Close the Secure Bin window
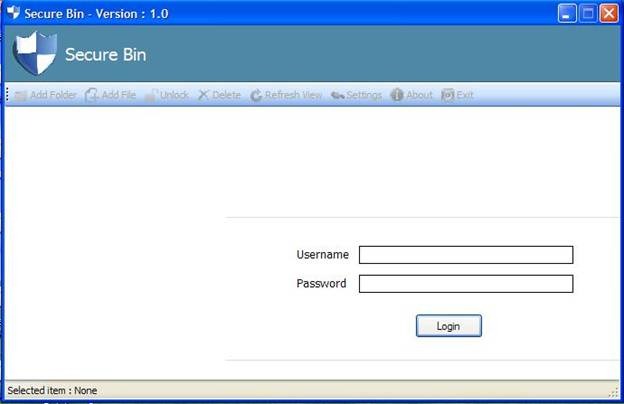 point(609,14)
